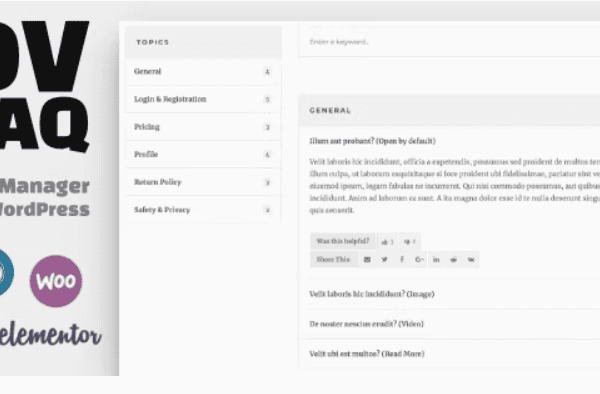Click the thumbs down not helpful icon

tap(410, 241)
